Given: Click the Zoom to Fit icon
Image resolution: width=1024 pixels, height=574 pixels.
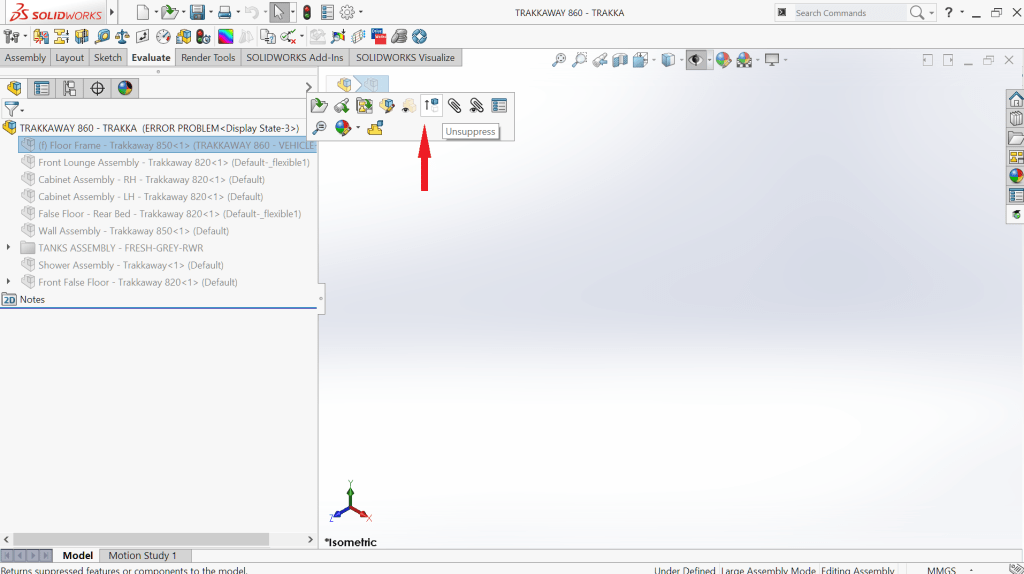Looking at the screenshot, I should [x=559, y=60].
